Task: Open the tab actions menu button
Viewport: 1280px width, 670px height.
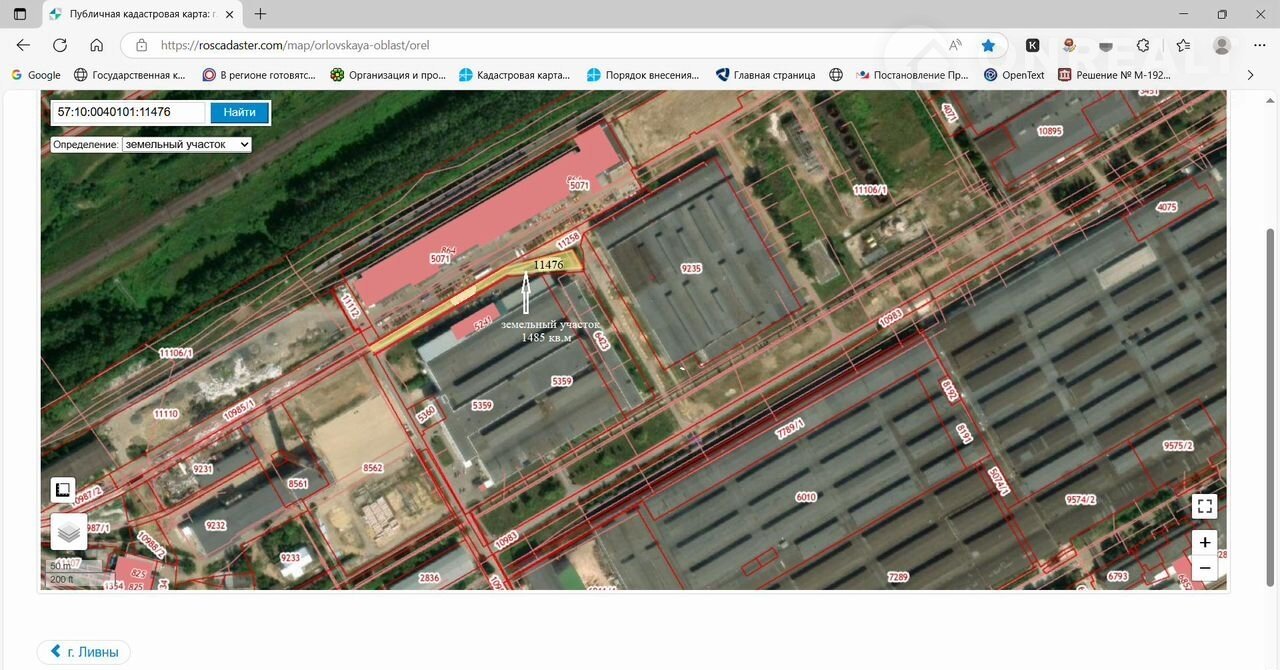Action: (20, 14)
